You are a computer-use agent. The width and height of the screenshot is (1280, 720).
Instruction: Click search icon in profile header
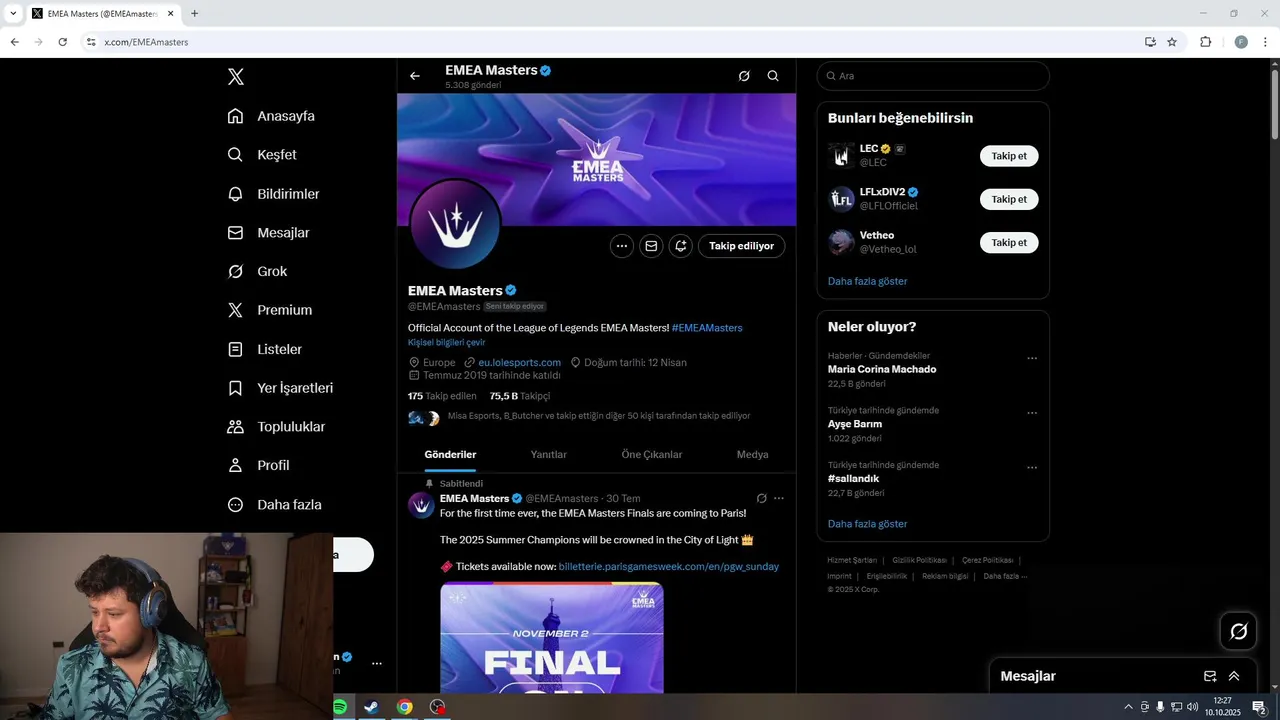(x=773, y=76)
